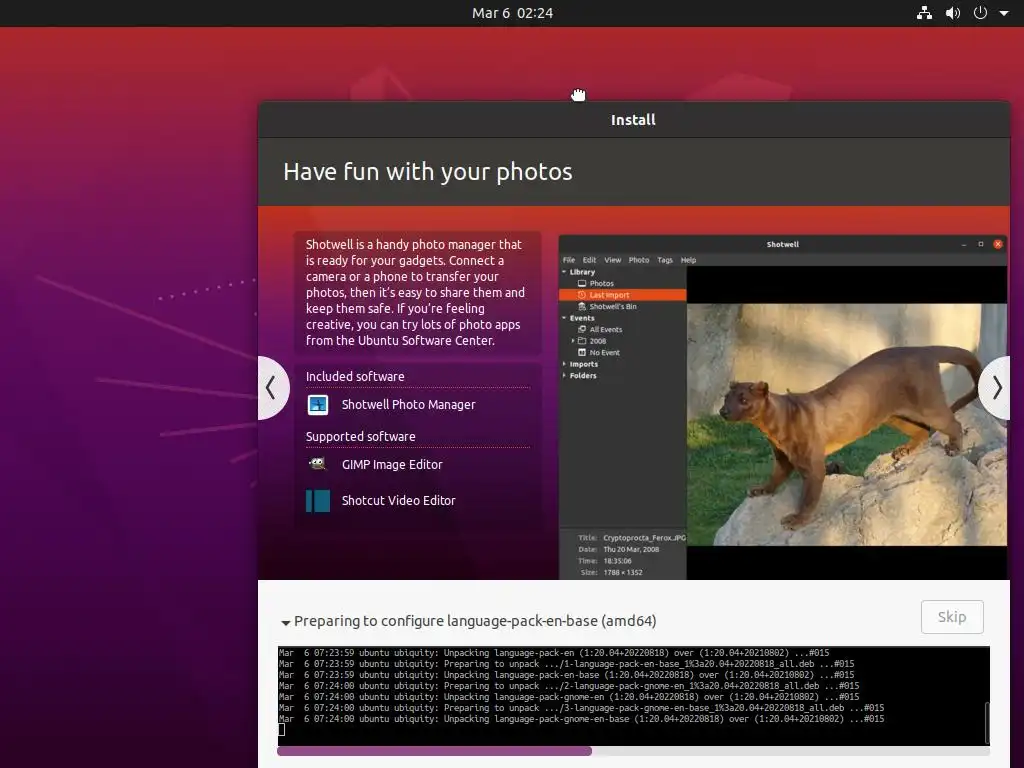Click the Shotwell Photo Manager icon
Image resolution: width=1024 pixels, height=768 pixels.
318,405
